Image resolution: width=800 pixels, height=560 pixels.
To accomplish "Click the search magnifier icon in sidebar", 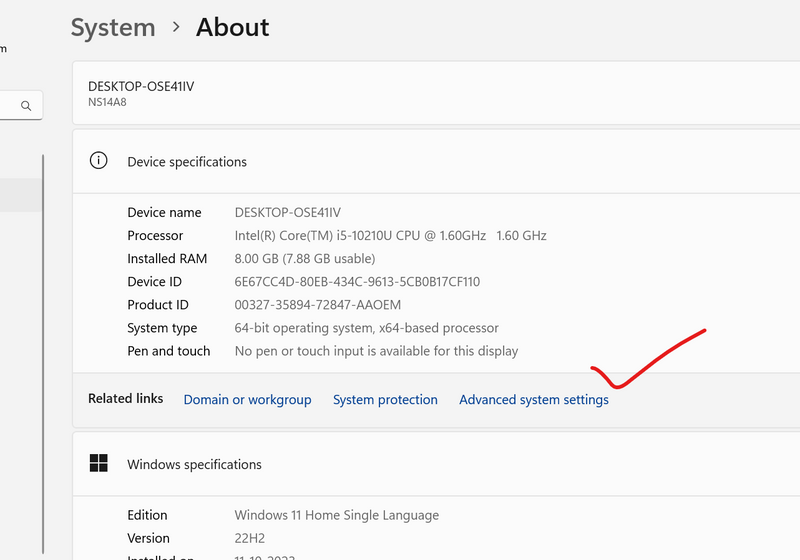I will [x=26, y=105].
